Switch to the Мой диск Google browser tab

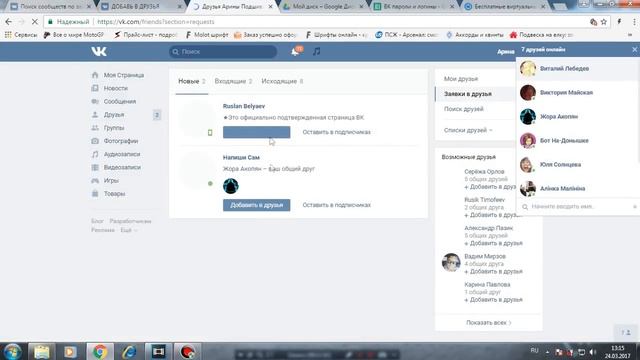tap(323, 7)
